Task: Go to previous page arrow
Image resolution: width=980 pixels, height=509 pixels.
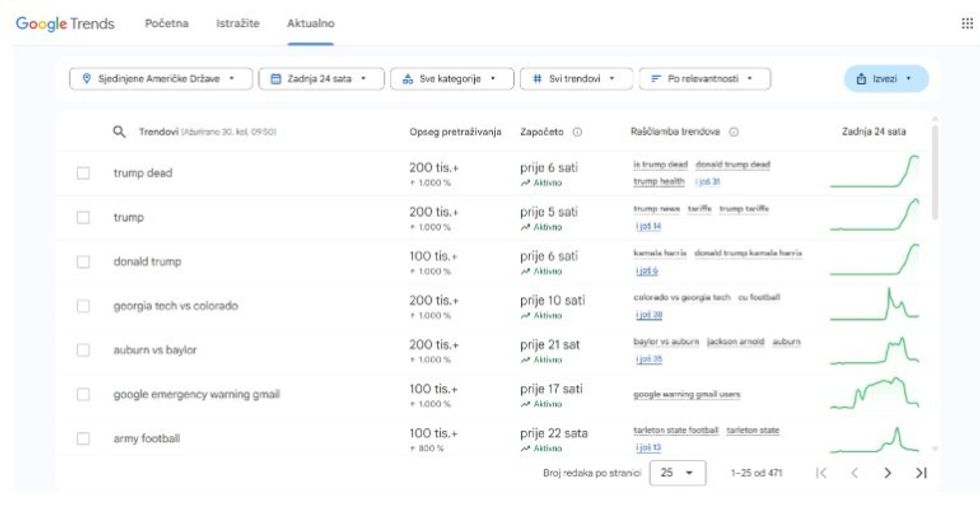Action: [853, 473]
